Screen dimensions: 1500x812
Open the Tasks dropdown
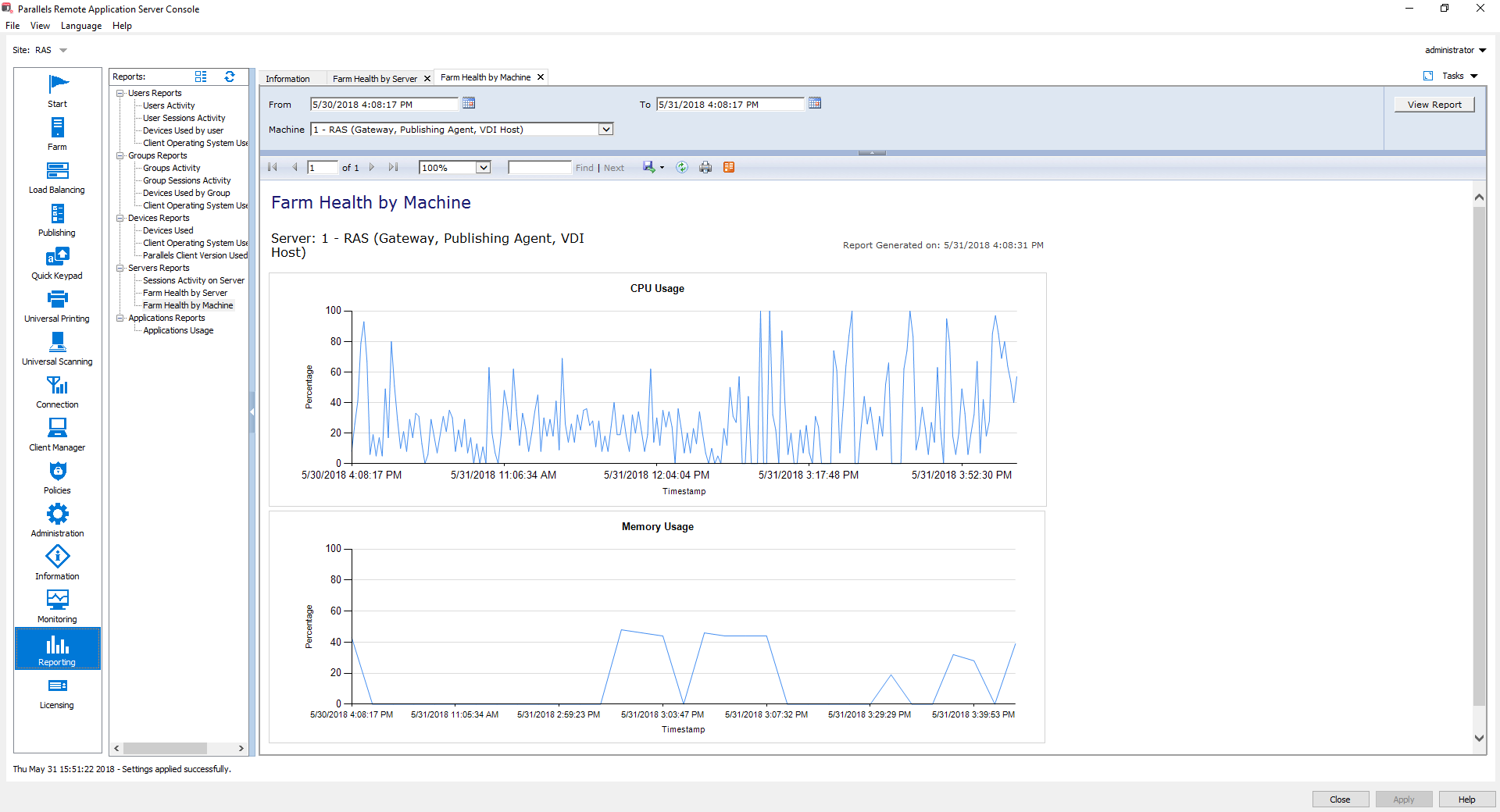click(x=1460, y=76)
